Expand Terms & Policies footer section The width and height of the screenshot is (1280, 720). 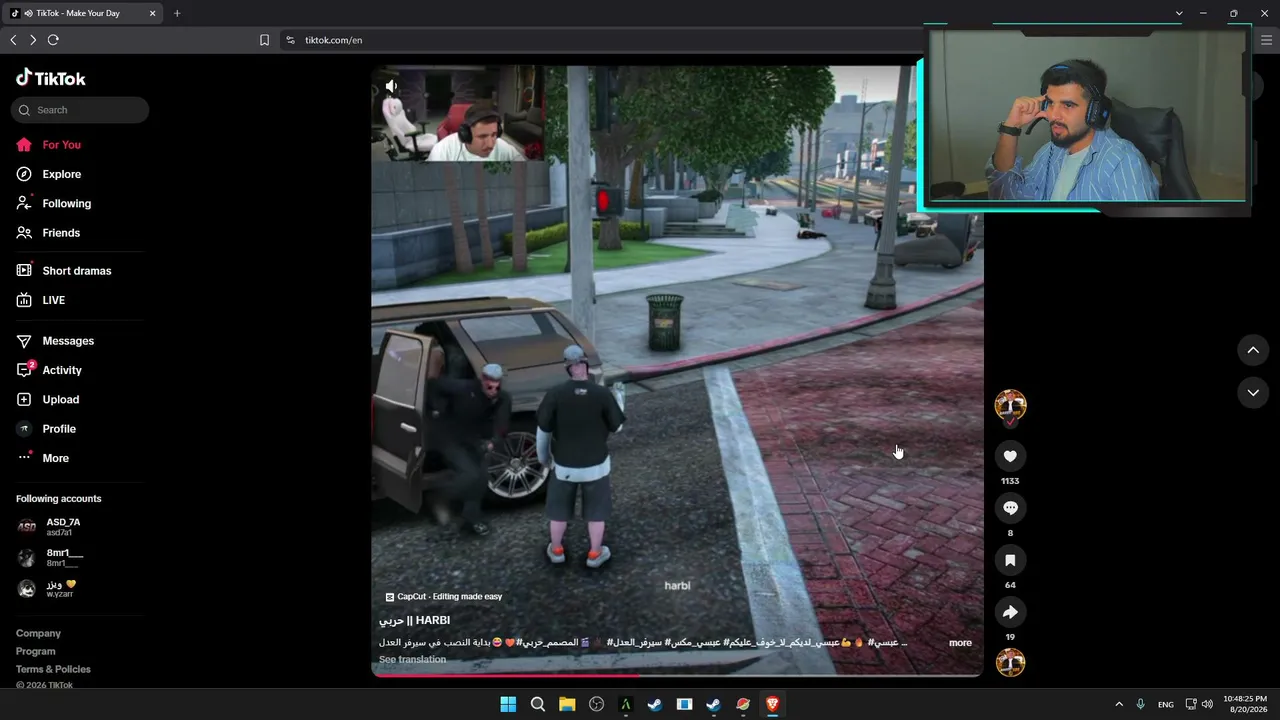tap(53, 670)
